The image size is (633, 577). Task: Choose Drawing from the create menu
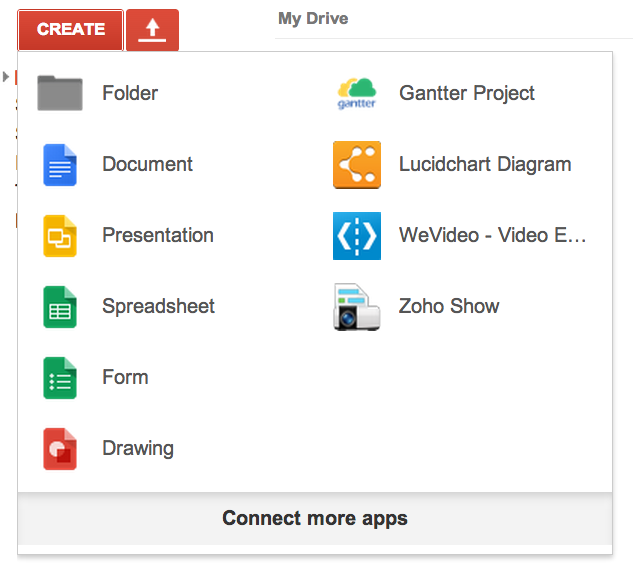coord(138,449)
